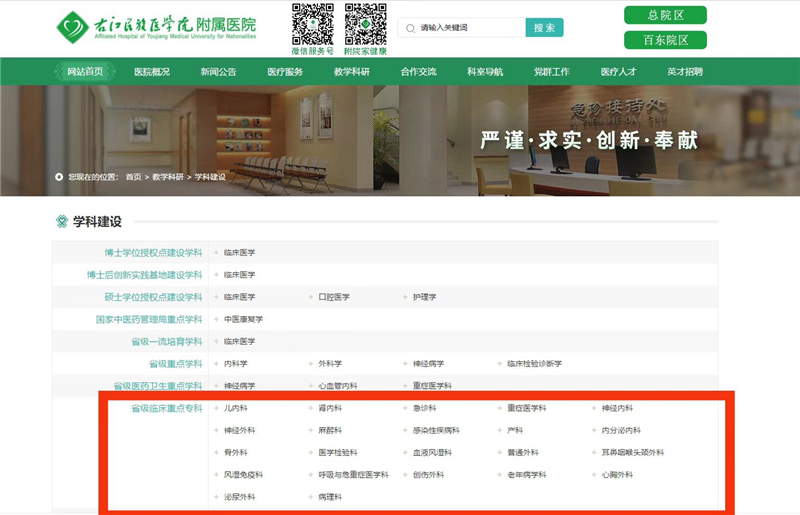
Task: Click the 国家中医药管理局重点学科 row label
Action: tap(149, 319)
